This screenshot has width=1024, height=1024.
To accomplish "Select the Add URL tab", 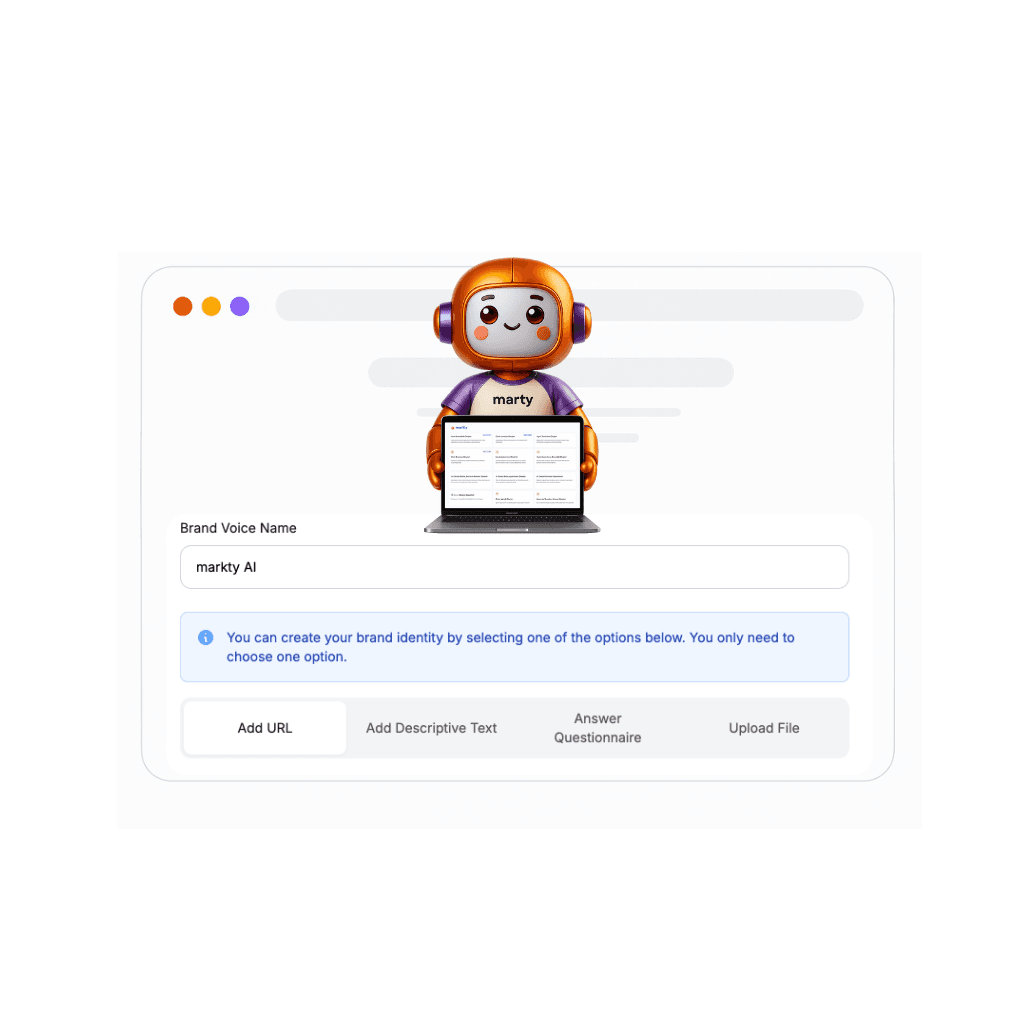I will 264,728.
